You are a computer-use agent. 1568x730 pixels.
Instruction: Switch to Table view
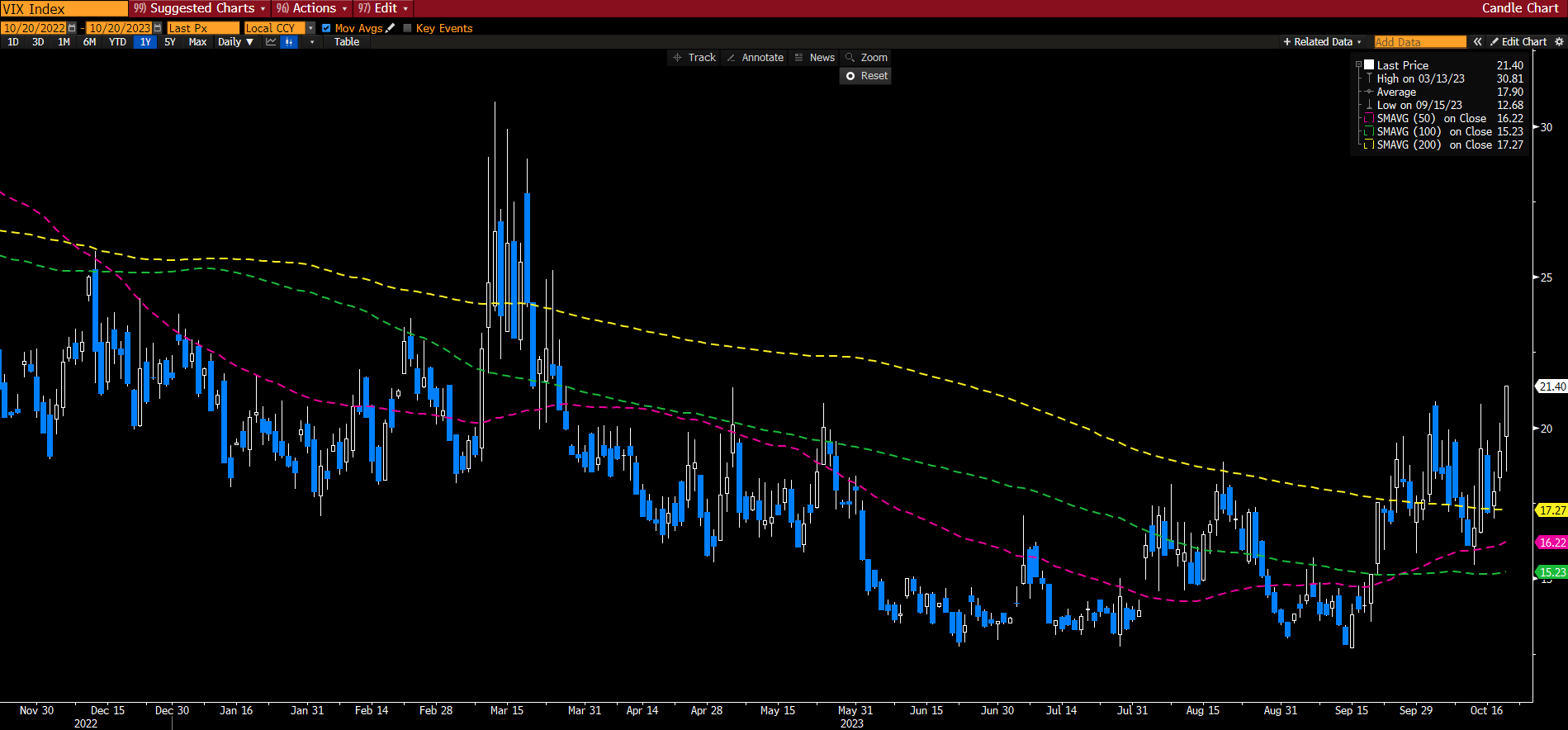point(347,41)
